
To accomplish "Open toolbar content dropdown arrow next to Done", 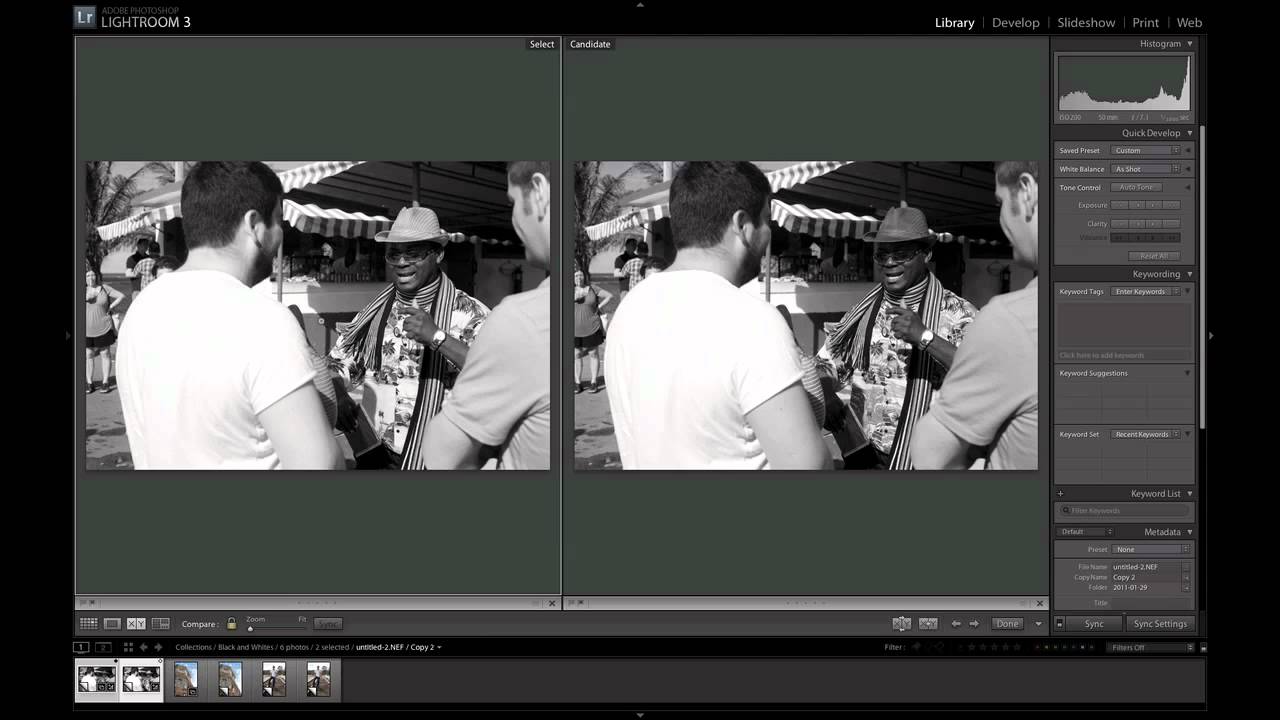I will click(x=1038, y=624).
